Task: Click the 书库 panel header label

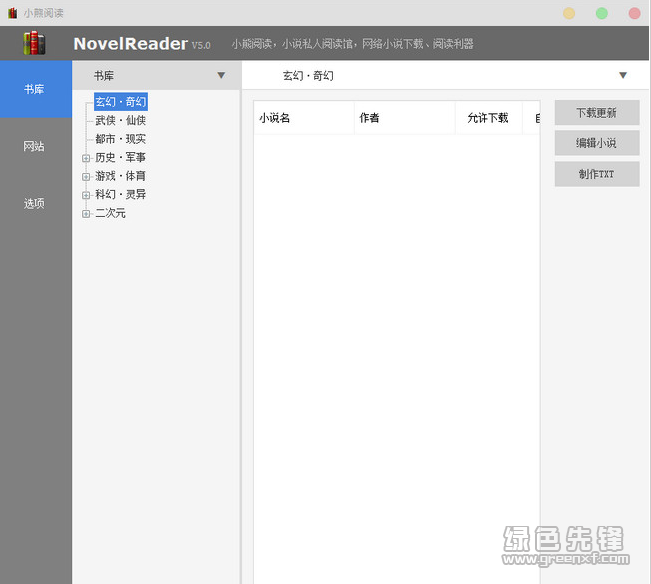Action: click(x=104, y=76)
